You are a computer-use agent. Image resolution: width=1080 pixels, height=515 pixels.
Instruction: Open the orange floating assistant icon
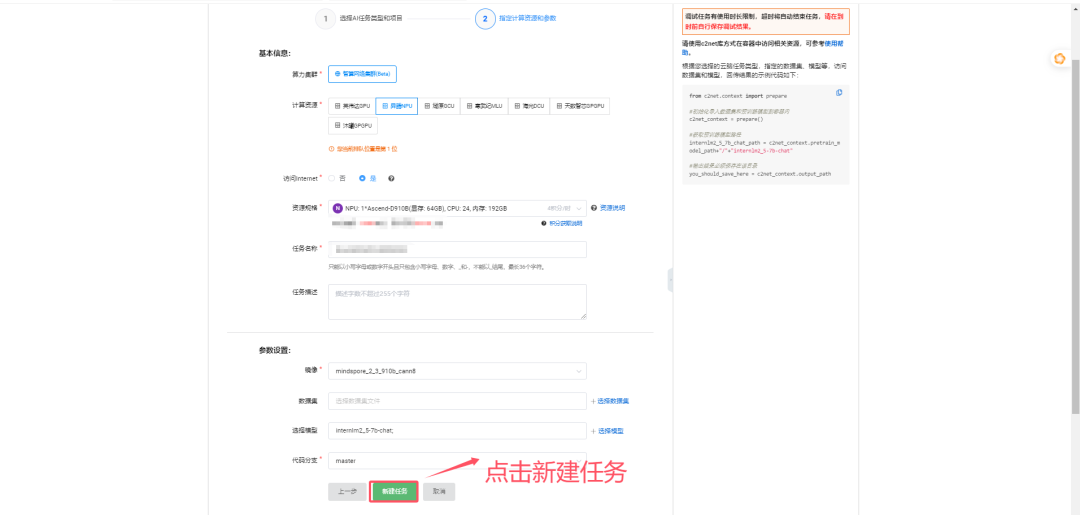(1059, 59)
